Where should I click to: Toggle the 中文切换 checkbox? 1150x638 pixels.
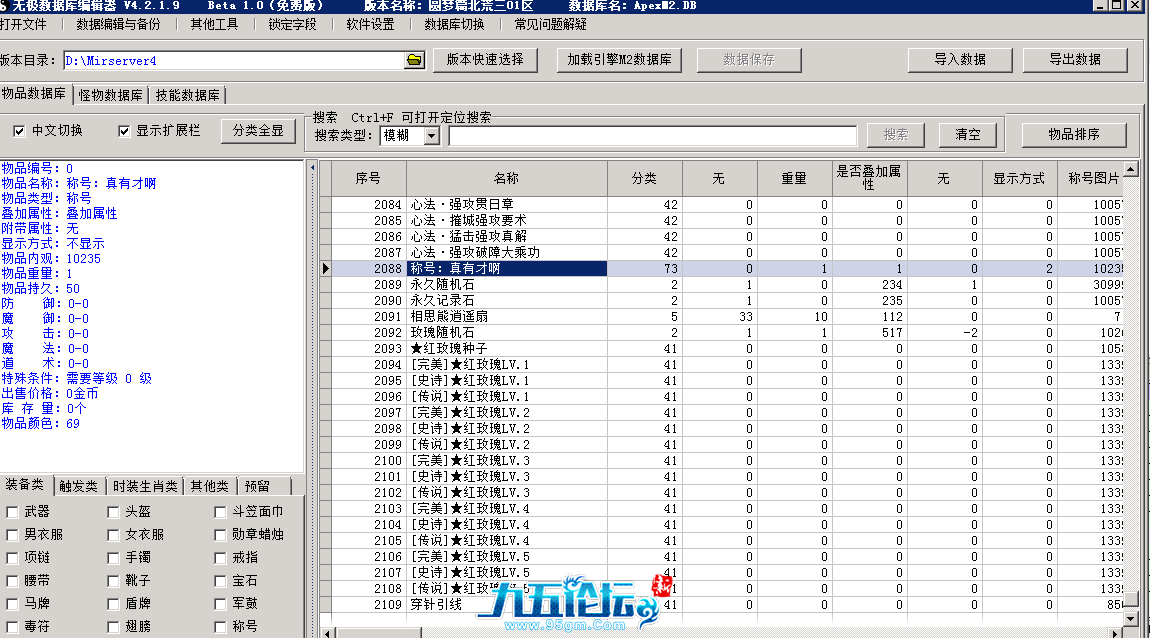[19, 131]
